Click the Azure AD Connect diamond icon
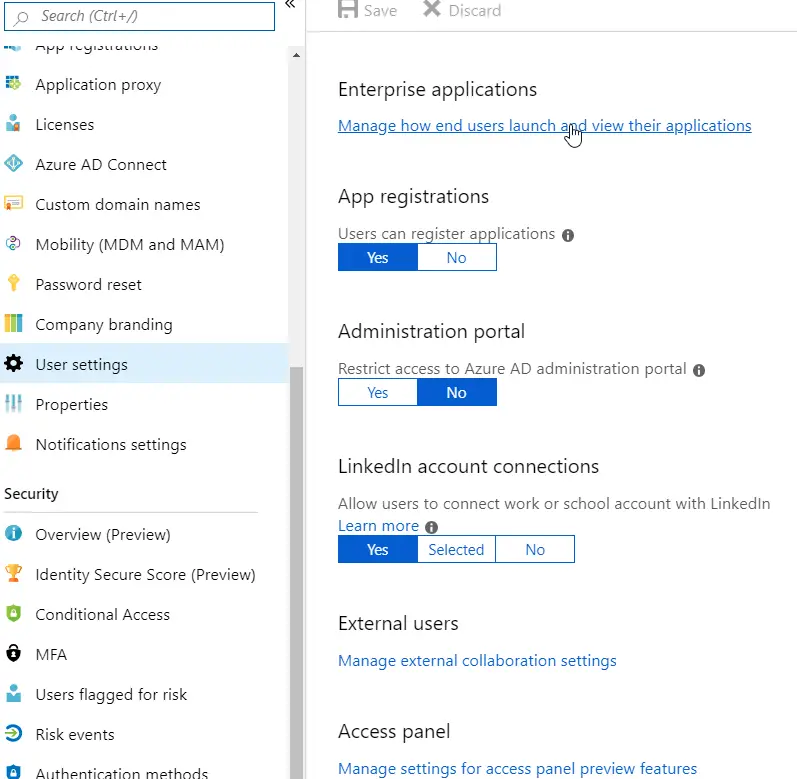This screenshot has height=779, width=797. click(13, 165)
